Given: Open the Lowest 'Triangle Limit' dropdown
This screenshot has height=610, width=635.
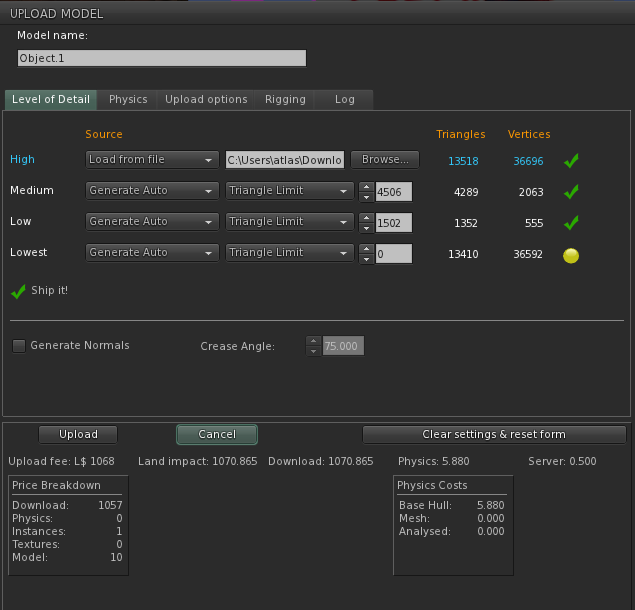Looking at the screenshot, I should point(290,253).
